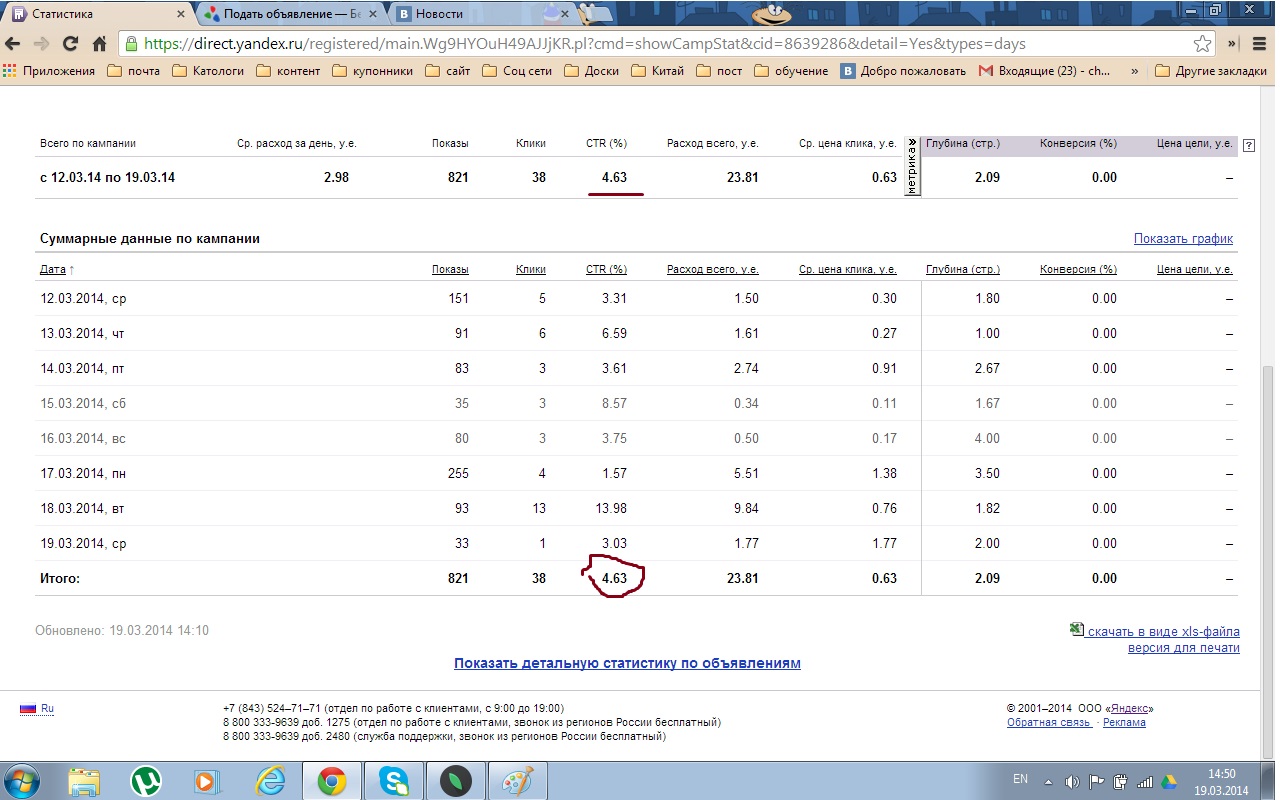Viewport: 1280px width, 800px height.
Task: Bookmark this page with the star icon
Action: pyautogui.click(x=1203, y=44)
